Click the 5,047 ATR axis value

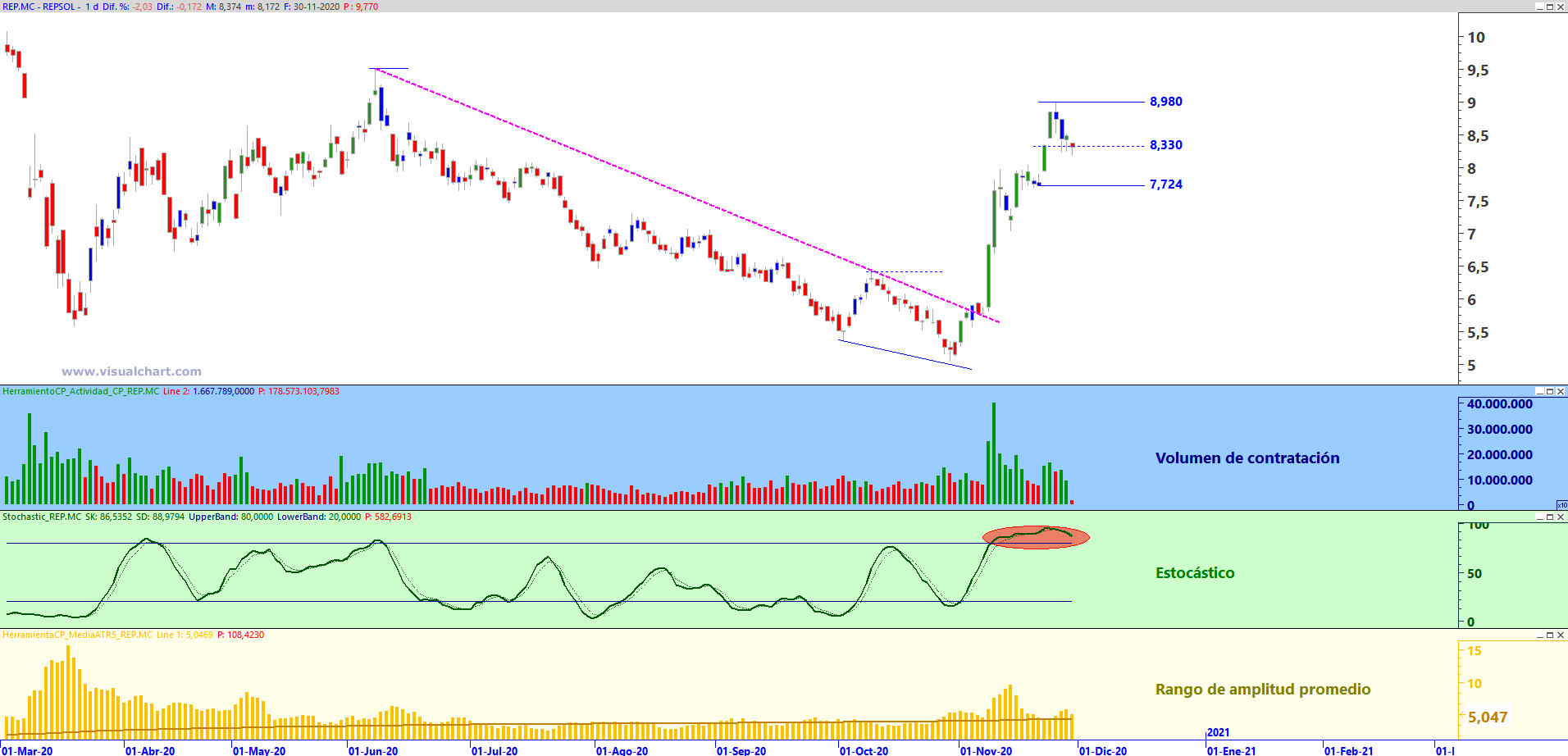click(x=1488, y=717)
